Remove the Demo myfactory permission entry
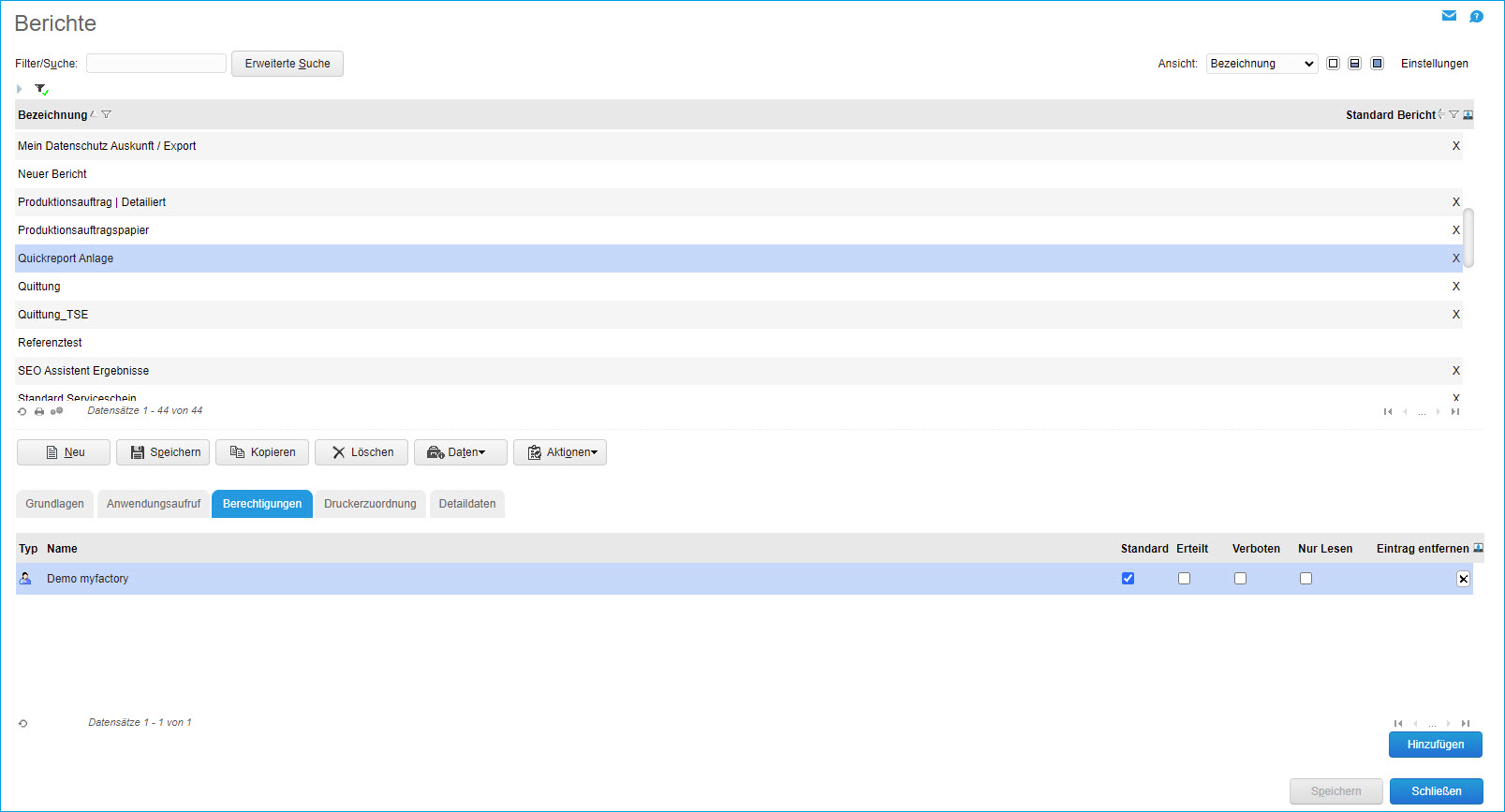This screenshot has width=1505, height=812. (1463, 579)
